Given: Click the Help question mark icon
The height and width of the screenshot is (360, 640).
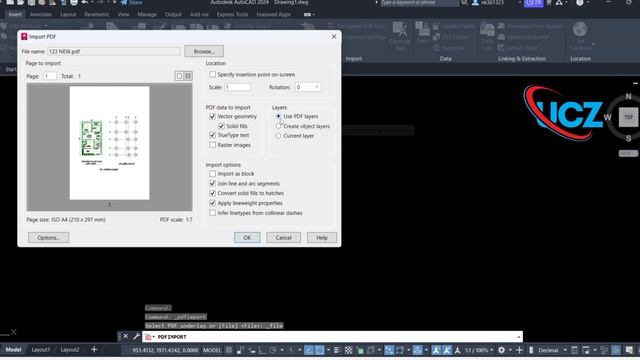Looking at the screenshot, I should tap(580, 2).
